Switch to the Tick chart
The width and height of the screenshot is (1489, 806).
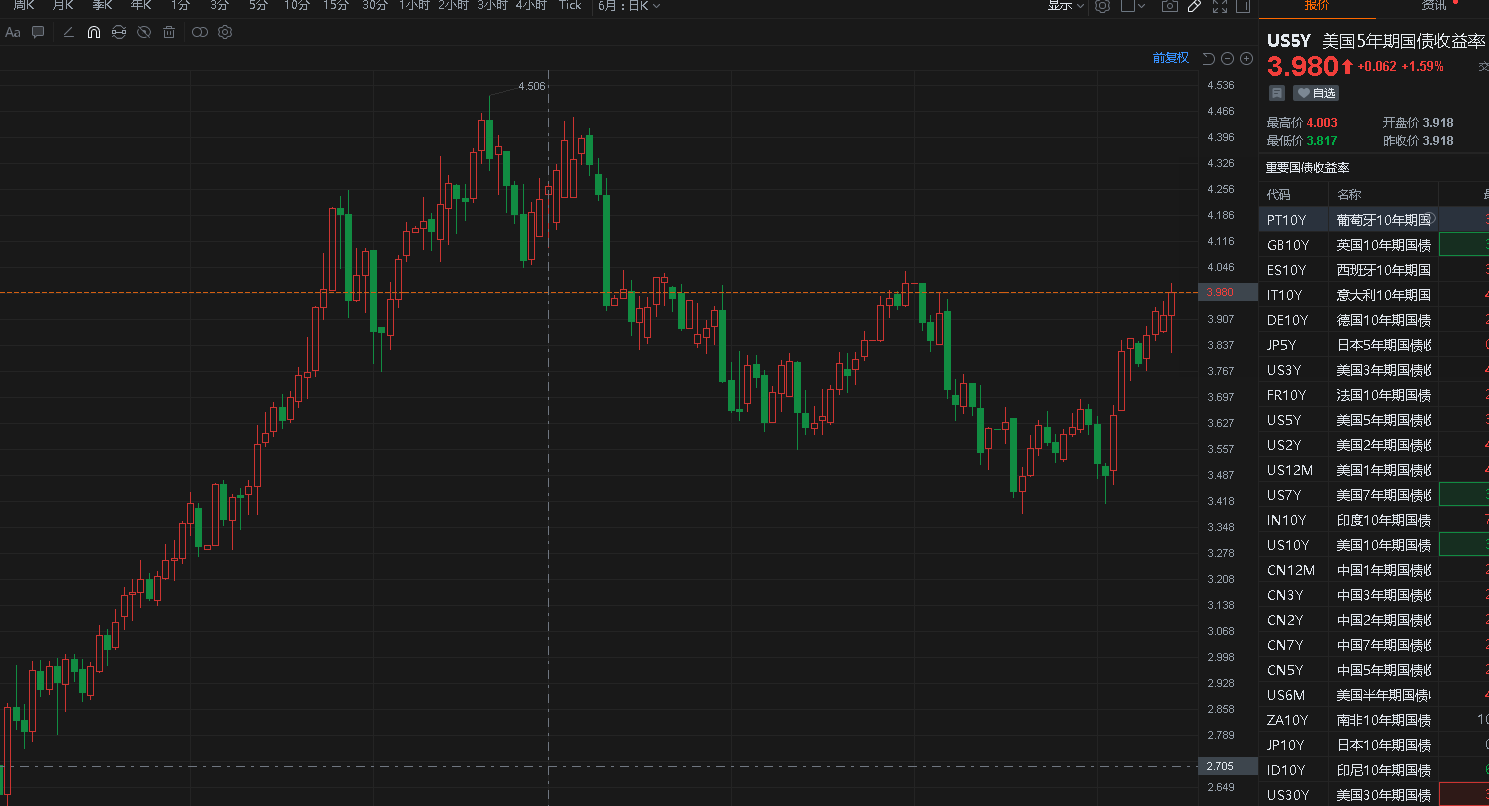coord(570,6)
